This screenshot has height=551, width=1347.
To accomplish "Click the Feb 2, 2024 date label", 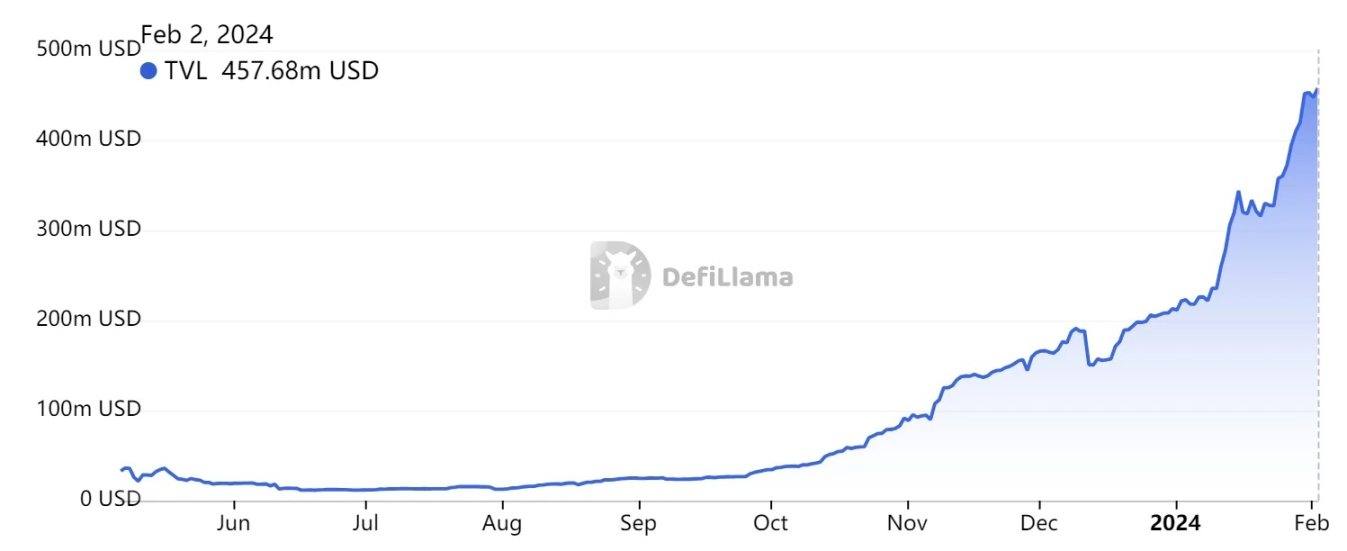I will point(207,34).
